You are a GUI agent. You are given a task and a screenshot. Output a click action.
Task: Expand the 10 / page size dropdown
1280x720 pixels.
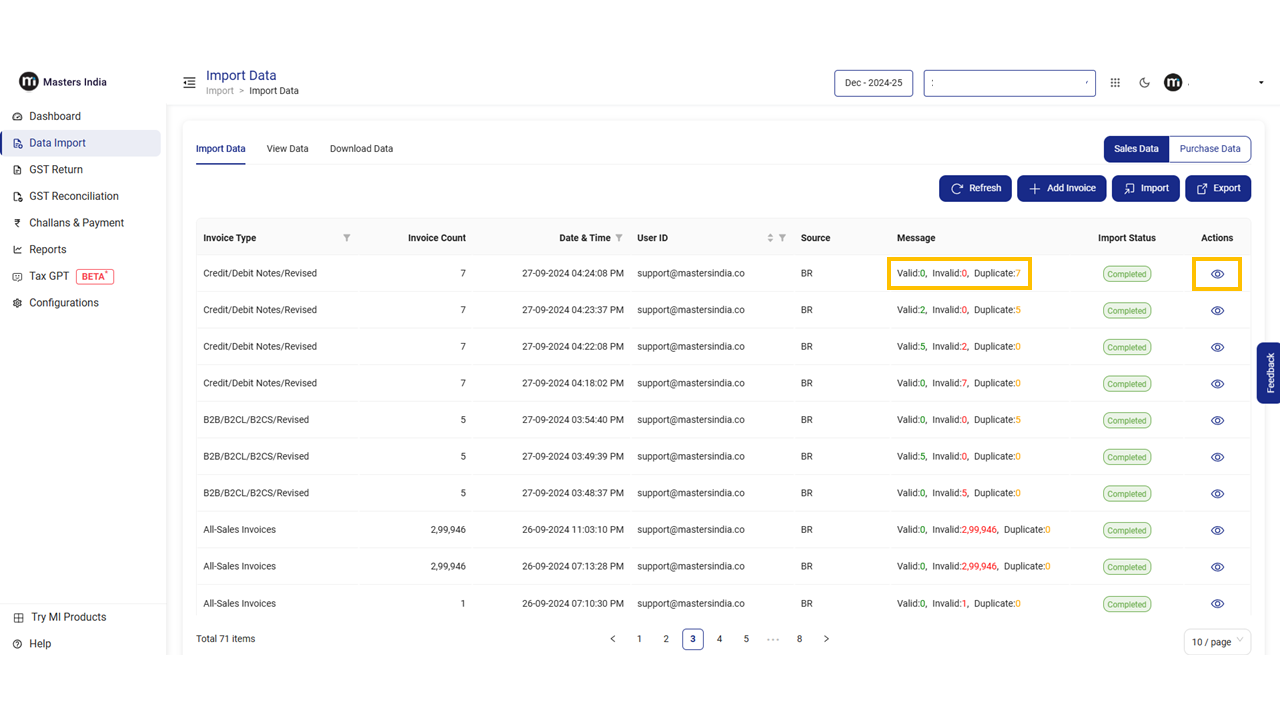click(x=1216, y=642)
